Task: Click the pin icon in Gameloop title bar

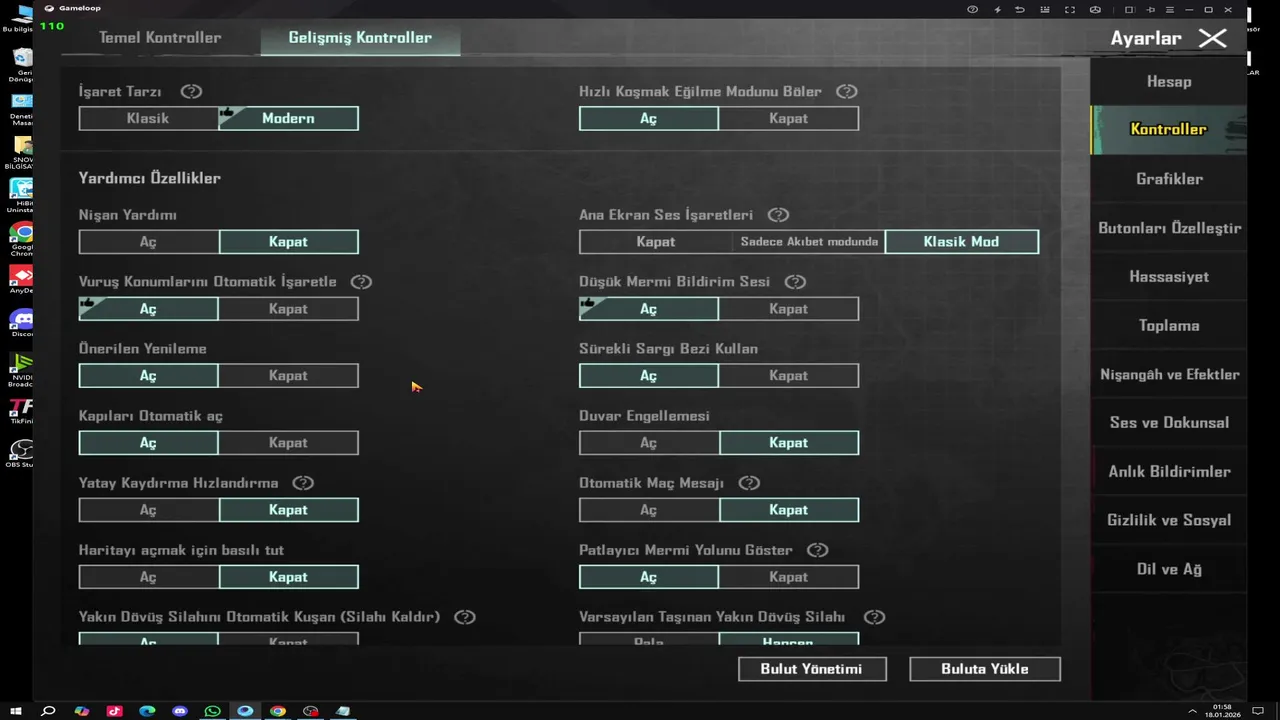Action: coord(1149,9)
